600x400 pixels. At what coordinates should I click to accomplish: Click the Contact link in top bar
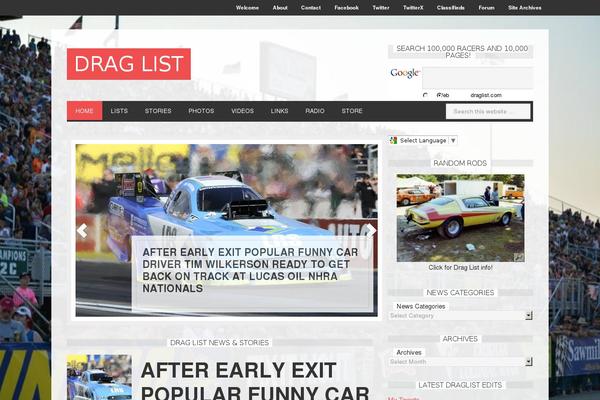[311, 8]
